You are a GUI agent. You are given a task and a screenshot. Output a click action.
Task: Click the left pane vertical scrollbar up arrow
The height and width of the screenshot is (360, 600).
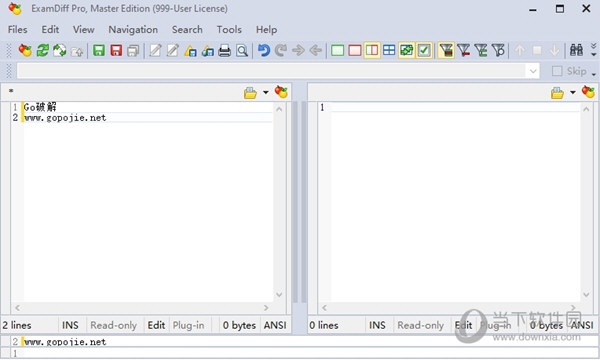[279, 109]
